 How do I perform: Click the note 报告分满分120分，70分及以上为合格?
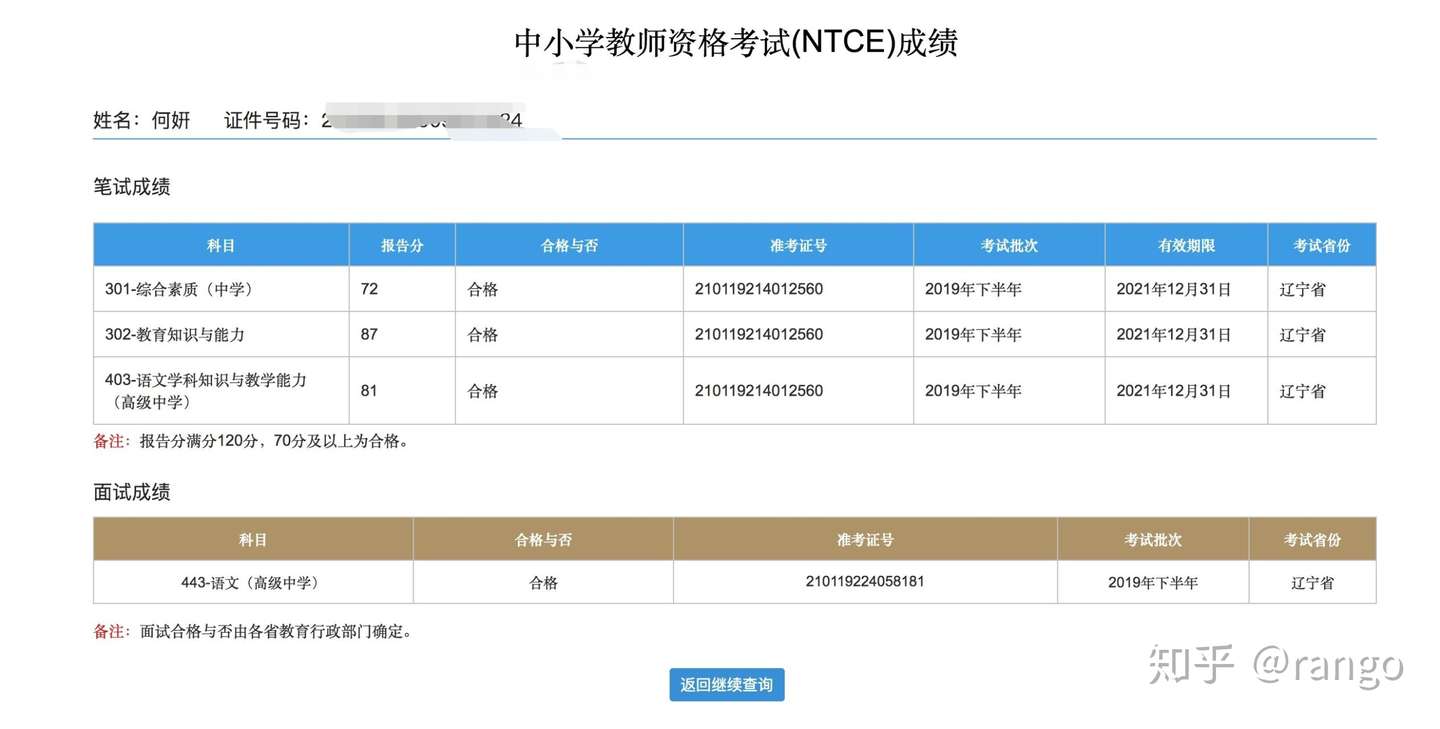(x=274, y=441)
